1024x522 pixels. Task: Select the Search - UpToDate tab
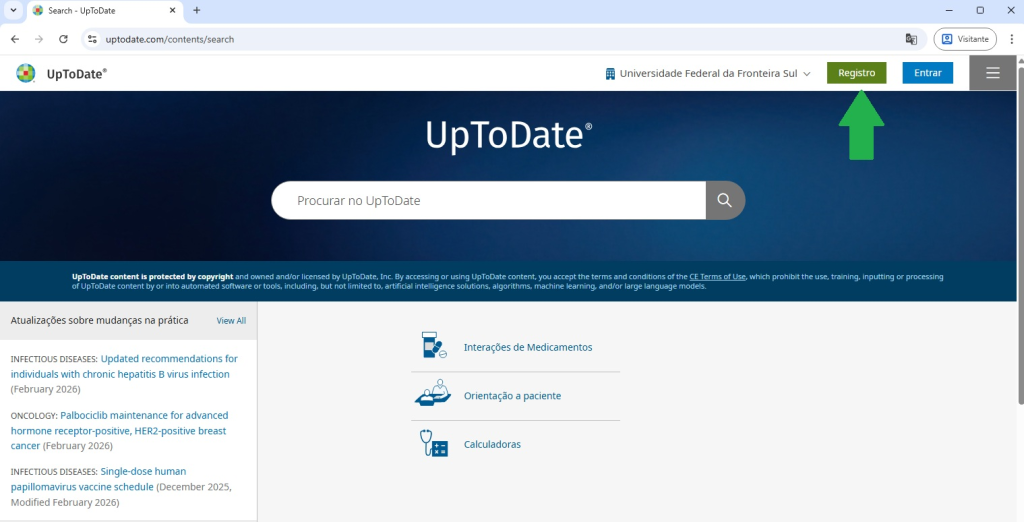(100, 10)
